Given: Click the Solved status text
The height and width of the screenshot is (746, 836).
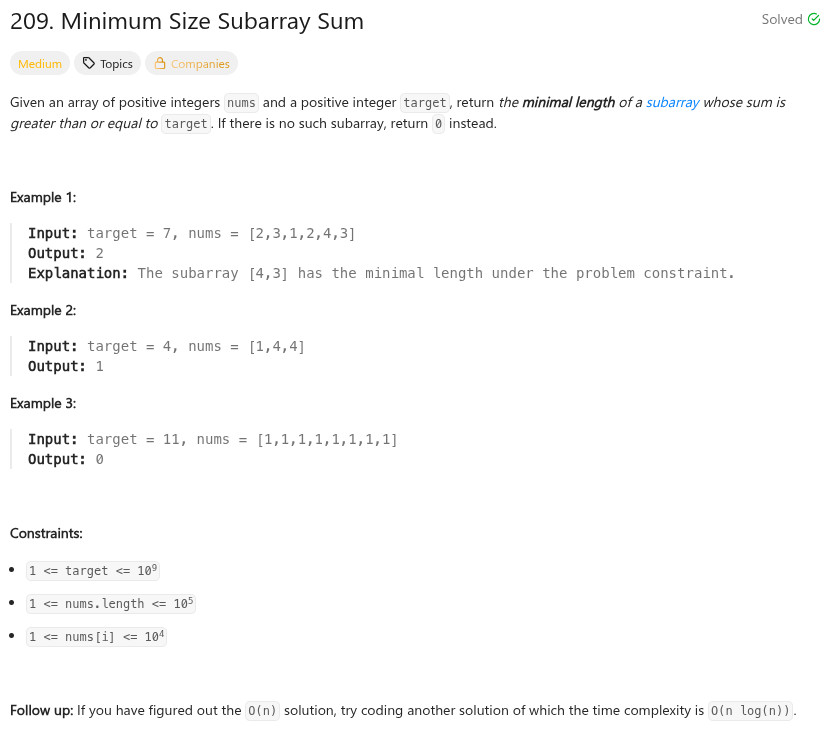Looking at the screenshot, I should [781, 20].
